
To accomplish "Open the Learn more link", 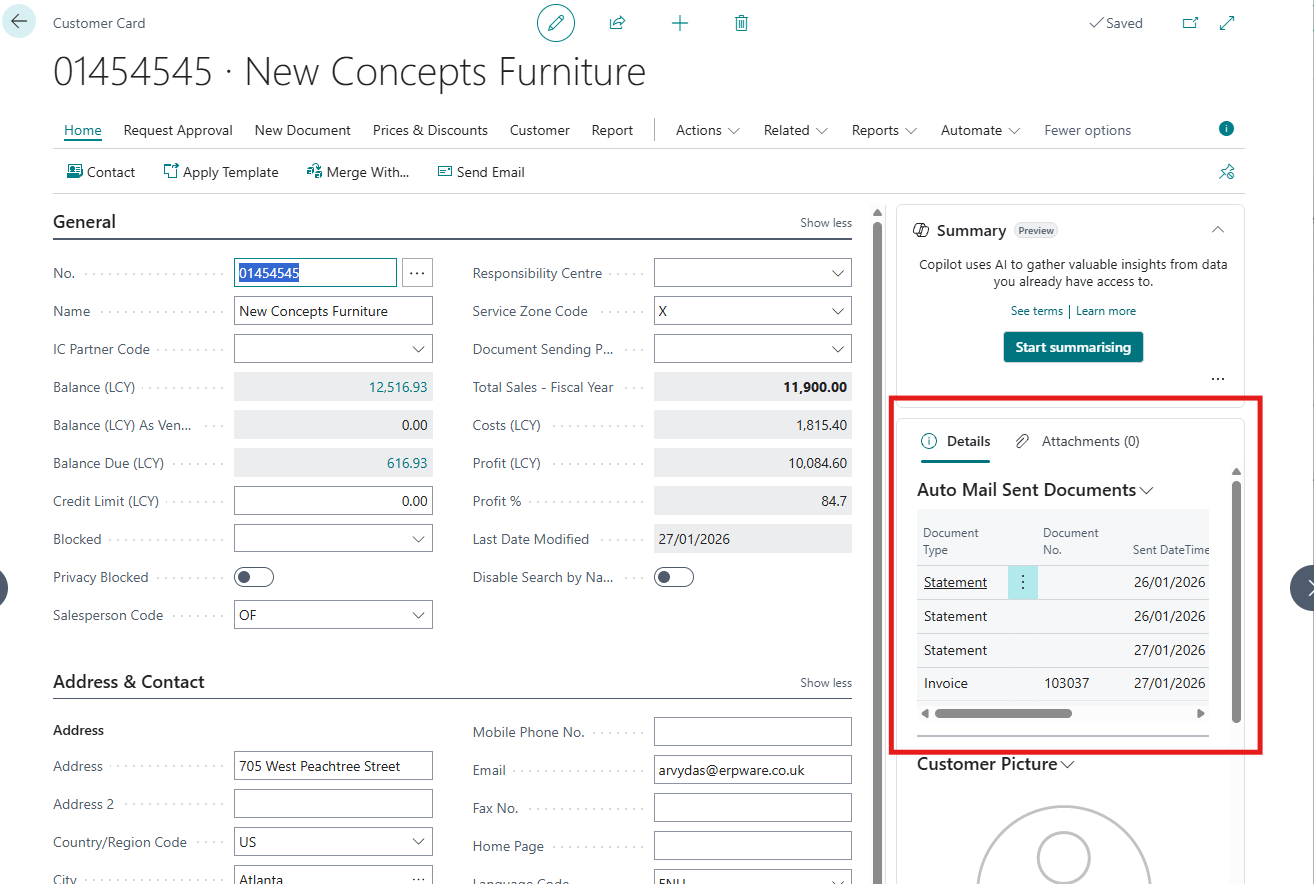I will point(1105,311).
